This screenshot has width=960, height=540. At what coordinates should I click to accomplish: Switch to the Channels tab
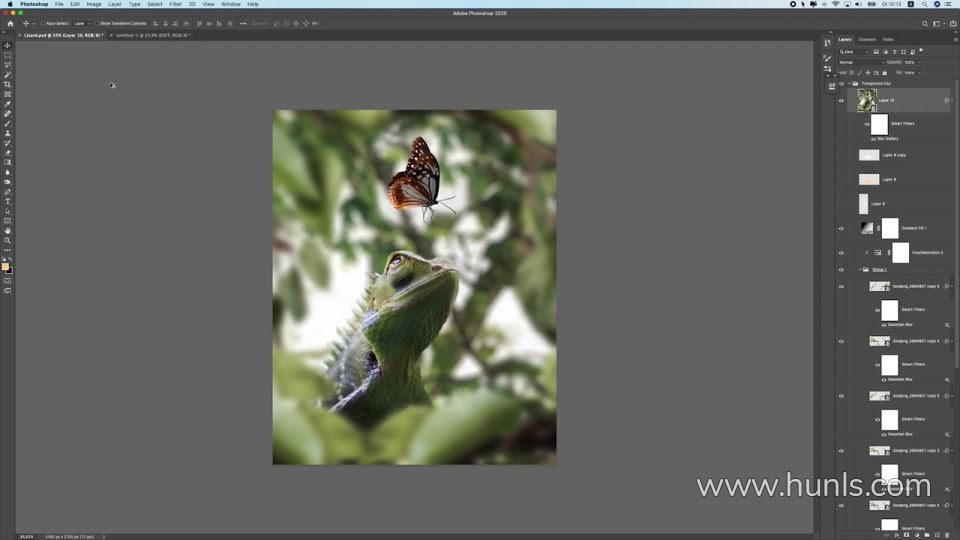[x=867, y=39]
